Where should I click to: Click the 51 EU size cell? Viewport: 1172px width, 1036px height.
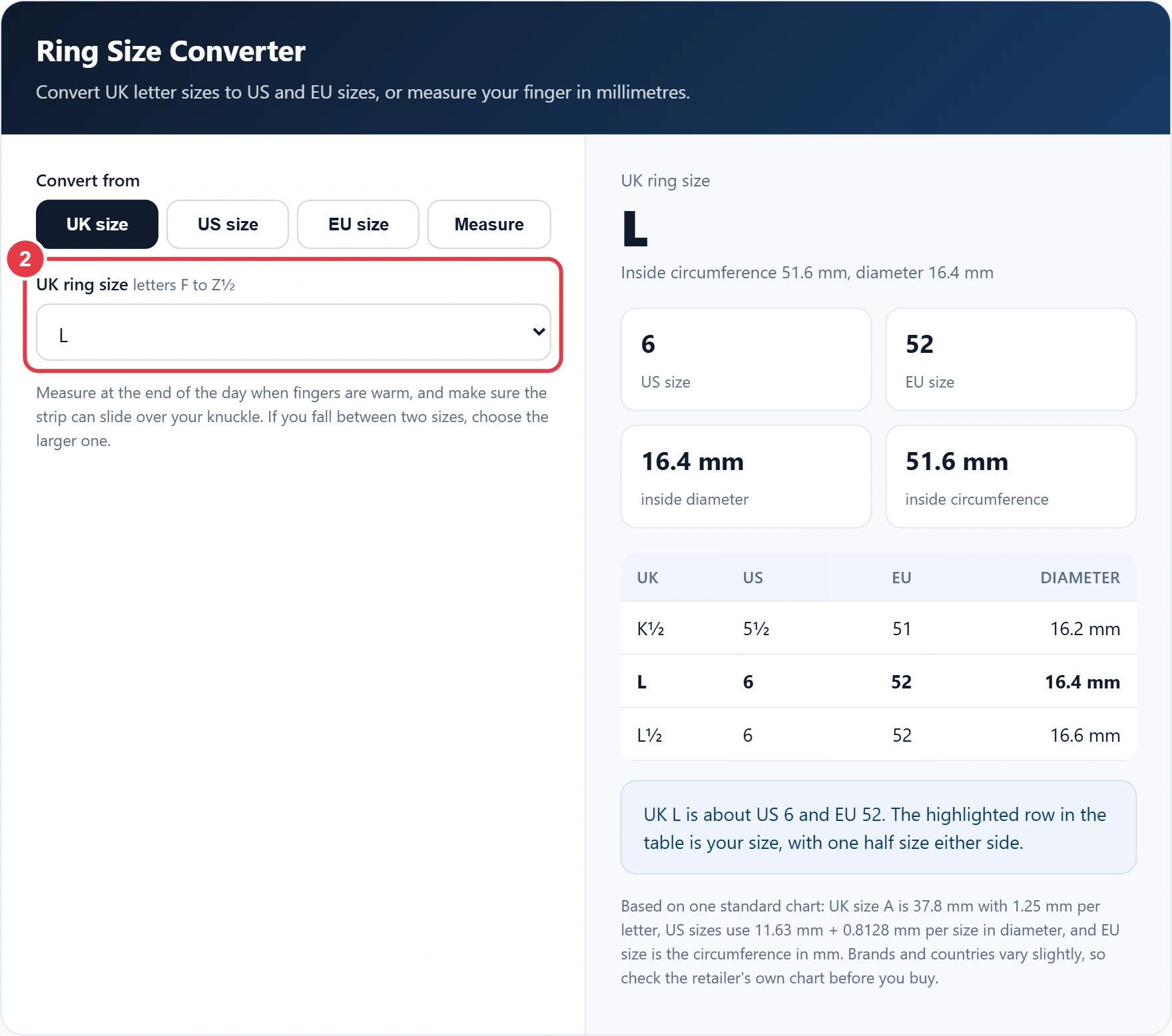(x=902, y=629)
